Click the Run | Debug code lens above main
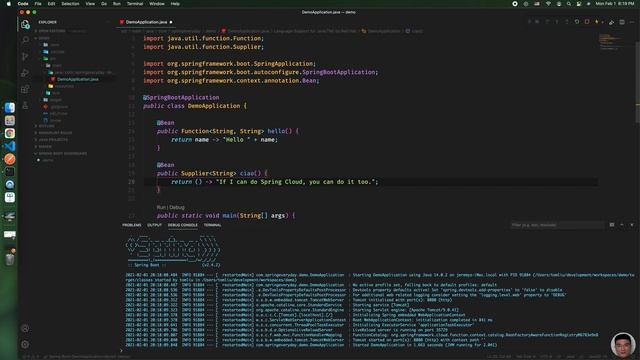The height and width of the screenshot is (360, 640). tap(171, 207)
